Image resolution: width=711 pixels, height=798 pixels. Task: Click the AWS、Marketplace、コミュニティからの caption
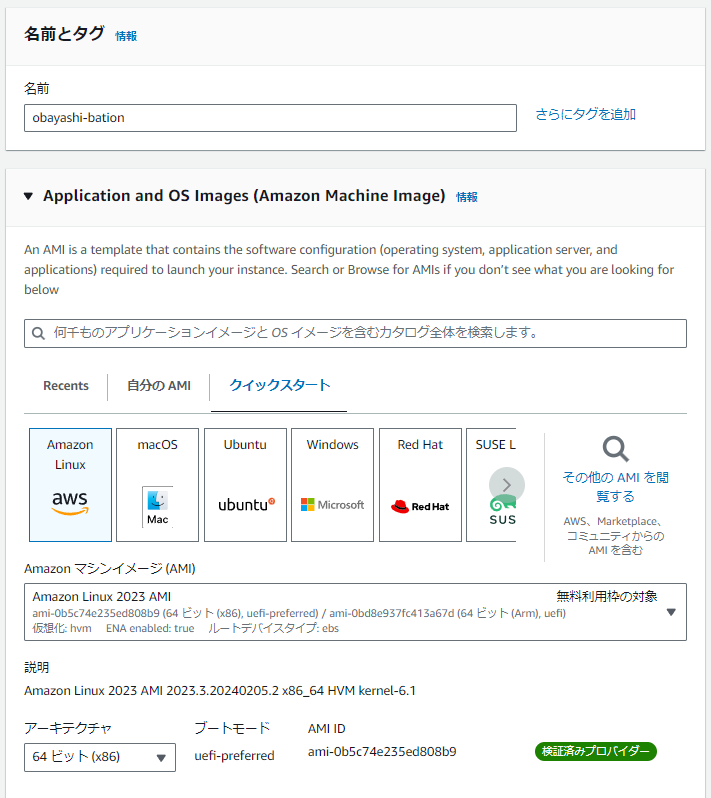(x=615, y=535)
